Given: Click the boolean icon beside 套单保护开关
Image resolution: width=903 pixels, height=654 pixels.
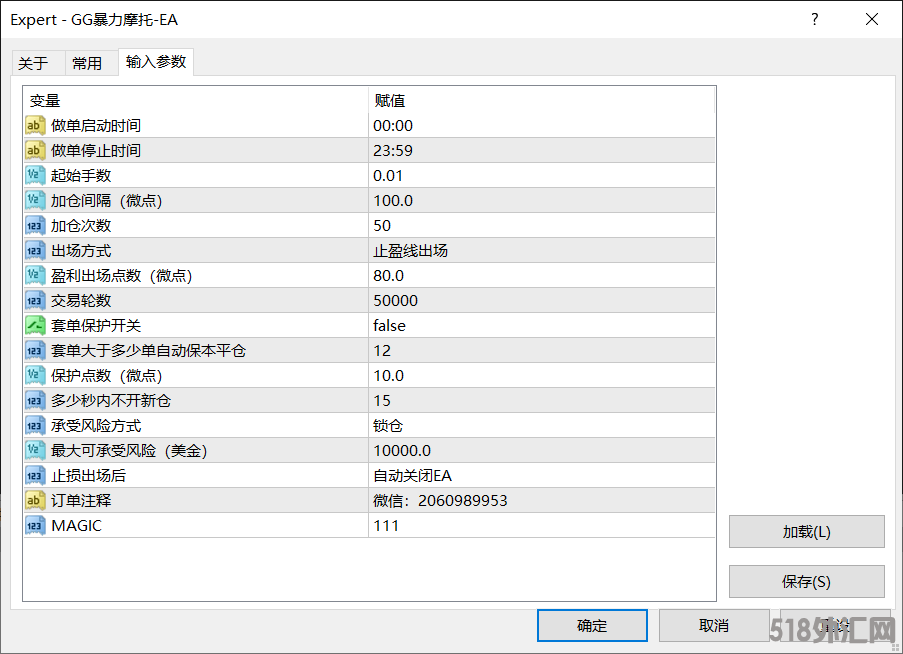Looking at the screenshot, I should point(35,325).
